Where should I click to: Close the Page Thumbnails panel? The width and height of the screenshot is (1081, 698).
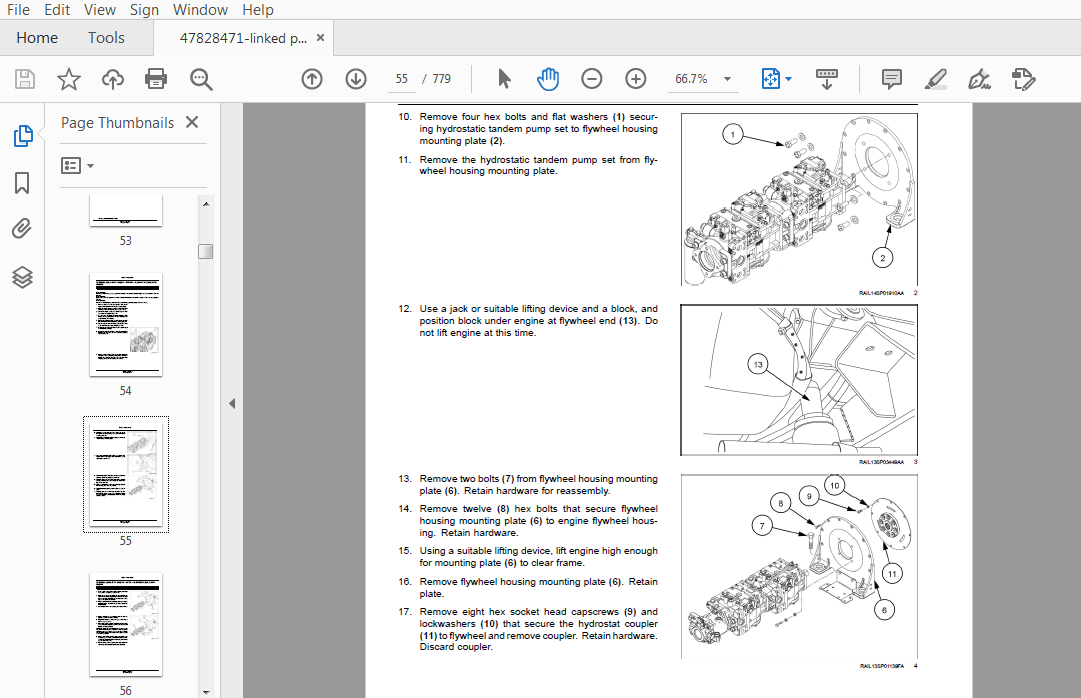192,122
